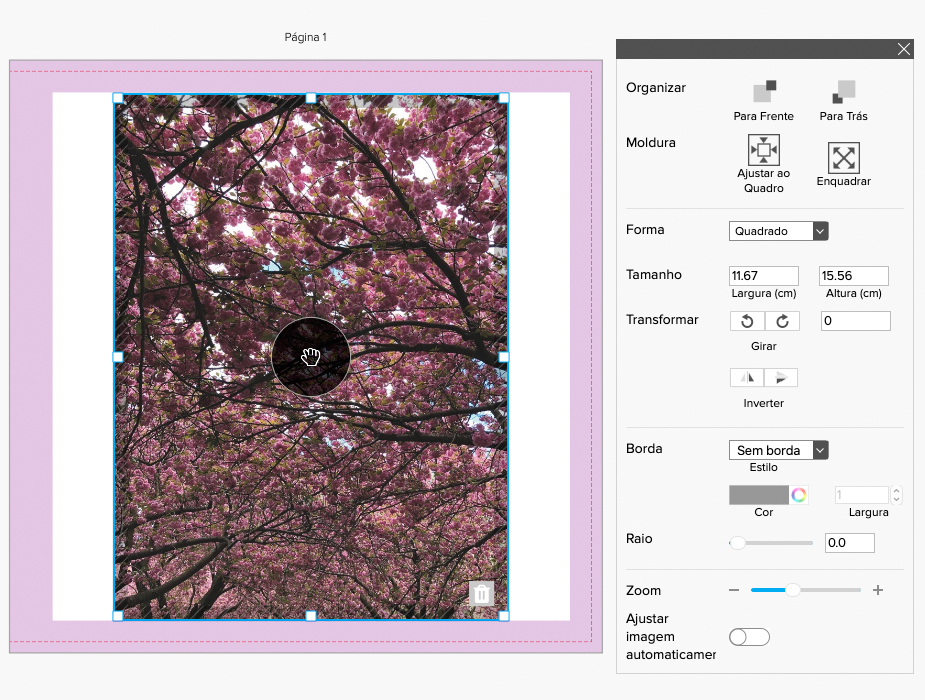Image resolution: width=925 pixels, height=700 pixels.
Task: Decrease border width with stepper down arrow
Action: 897,499
